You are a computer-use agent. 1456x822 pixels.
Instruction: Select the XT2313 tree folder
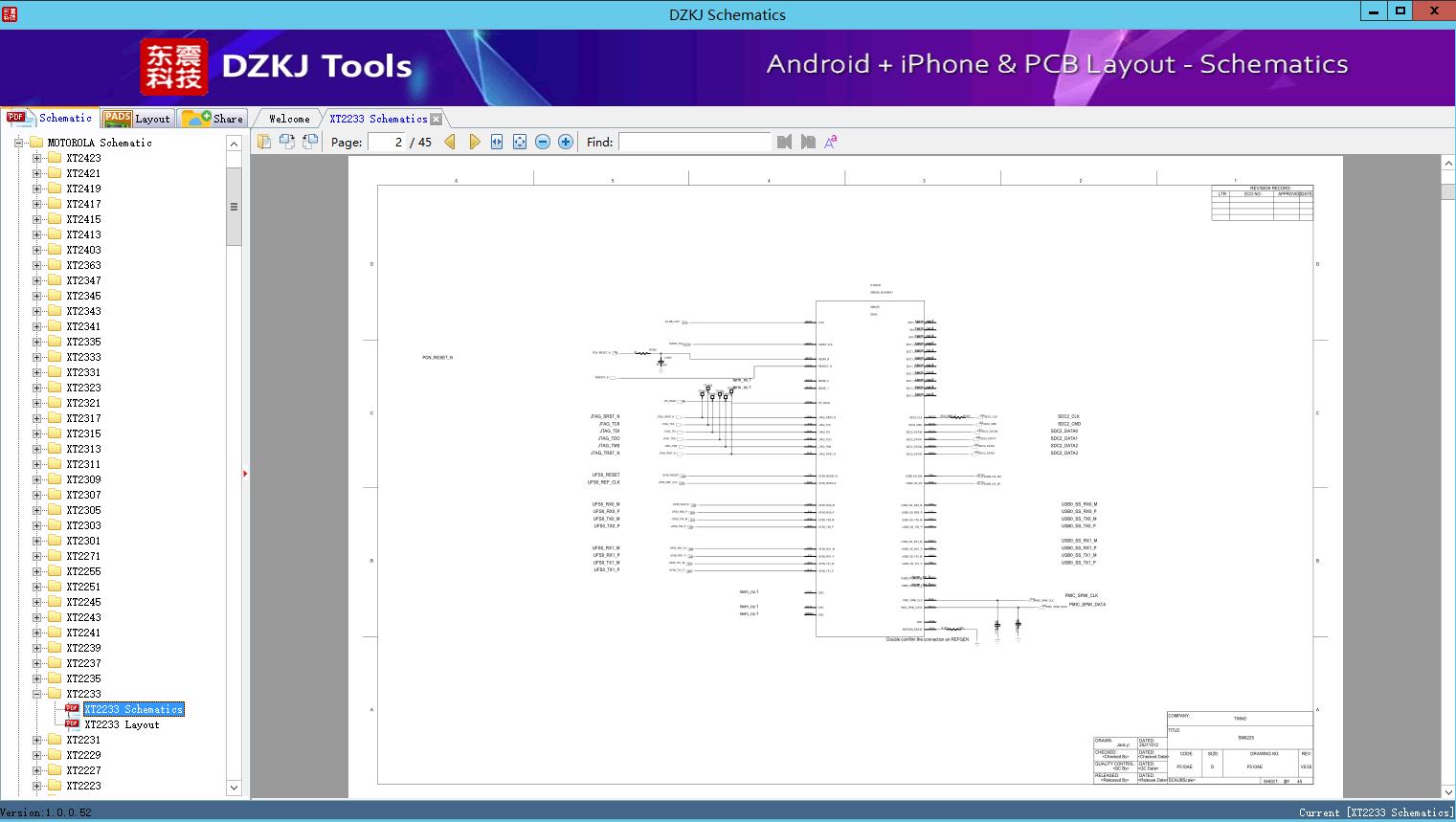tap(83, 449)
